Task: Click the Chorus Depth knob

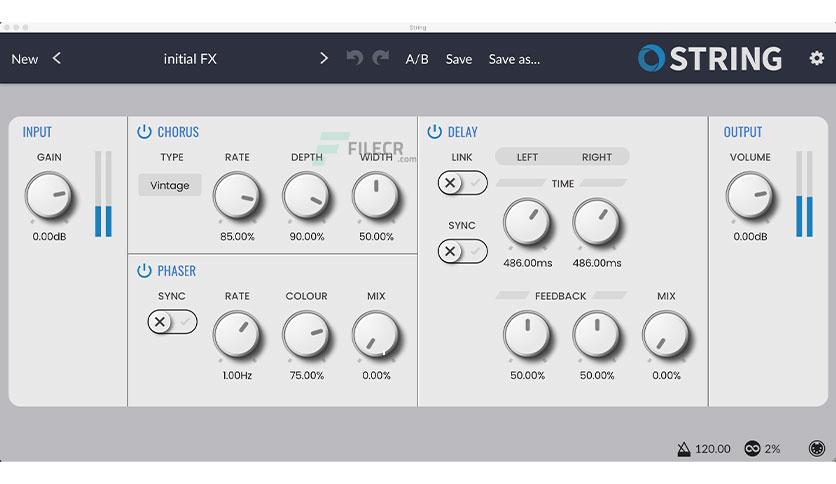Action: point(306,196)
